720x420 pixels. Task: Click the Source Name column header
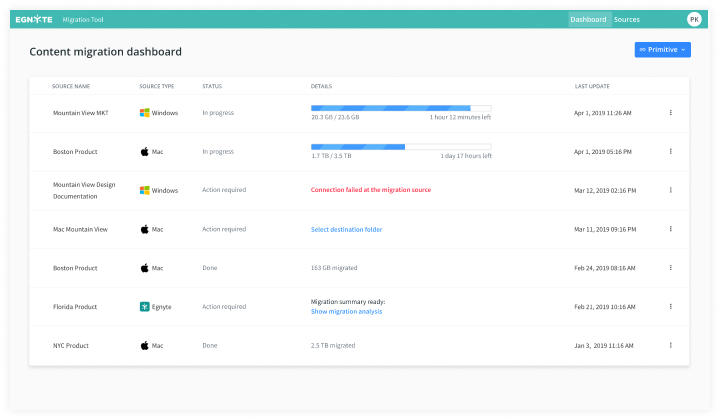pos(71,86)
